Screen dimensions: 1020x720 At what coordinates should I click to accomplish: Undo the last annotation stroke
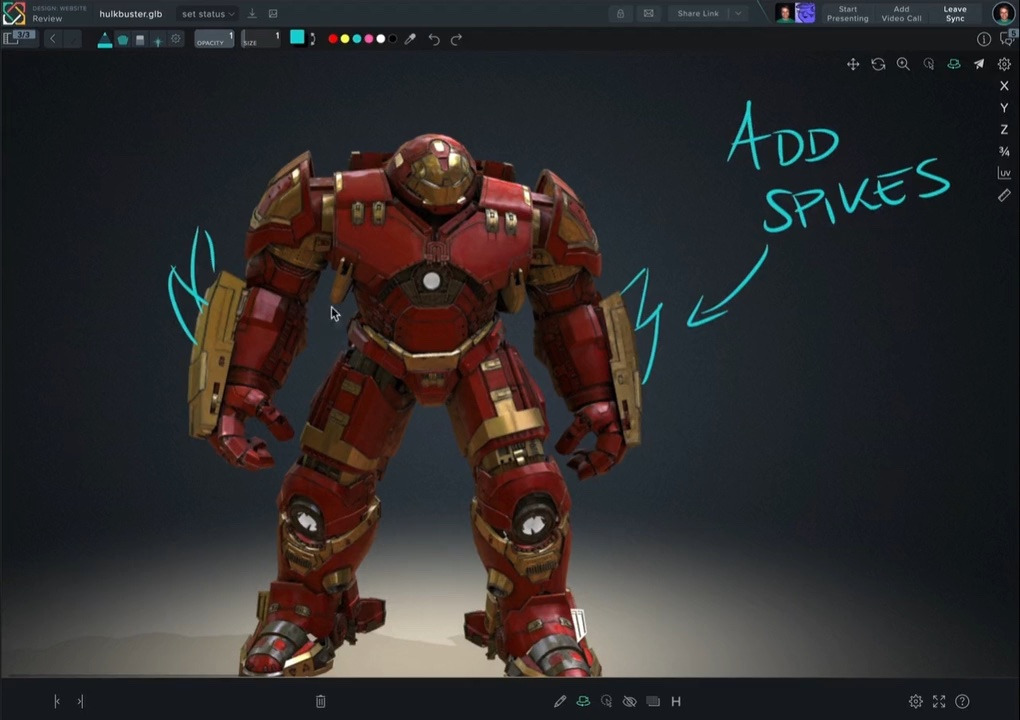click(435, 39)
